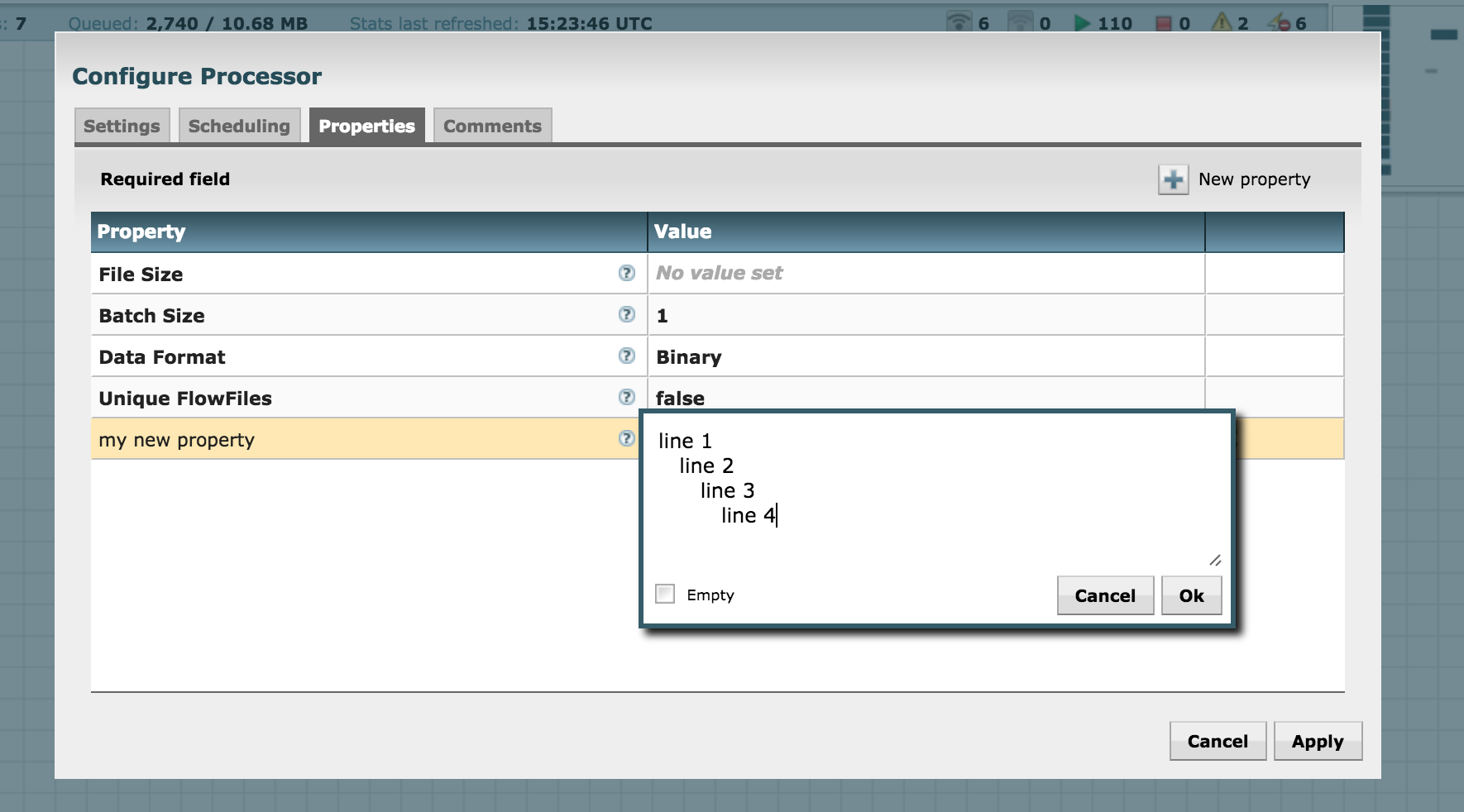Switch to the Scheduling tab
1464x812 pixels.
tap(239, 125)
